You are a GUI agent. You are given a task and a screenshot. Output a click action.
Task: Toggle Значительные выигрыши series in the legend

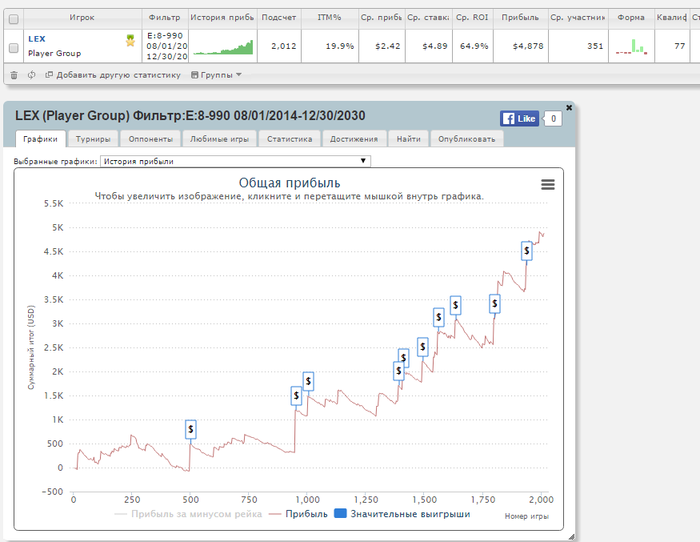pyautogui.click(x=401, y=514)
